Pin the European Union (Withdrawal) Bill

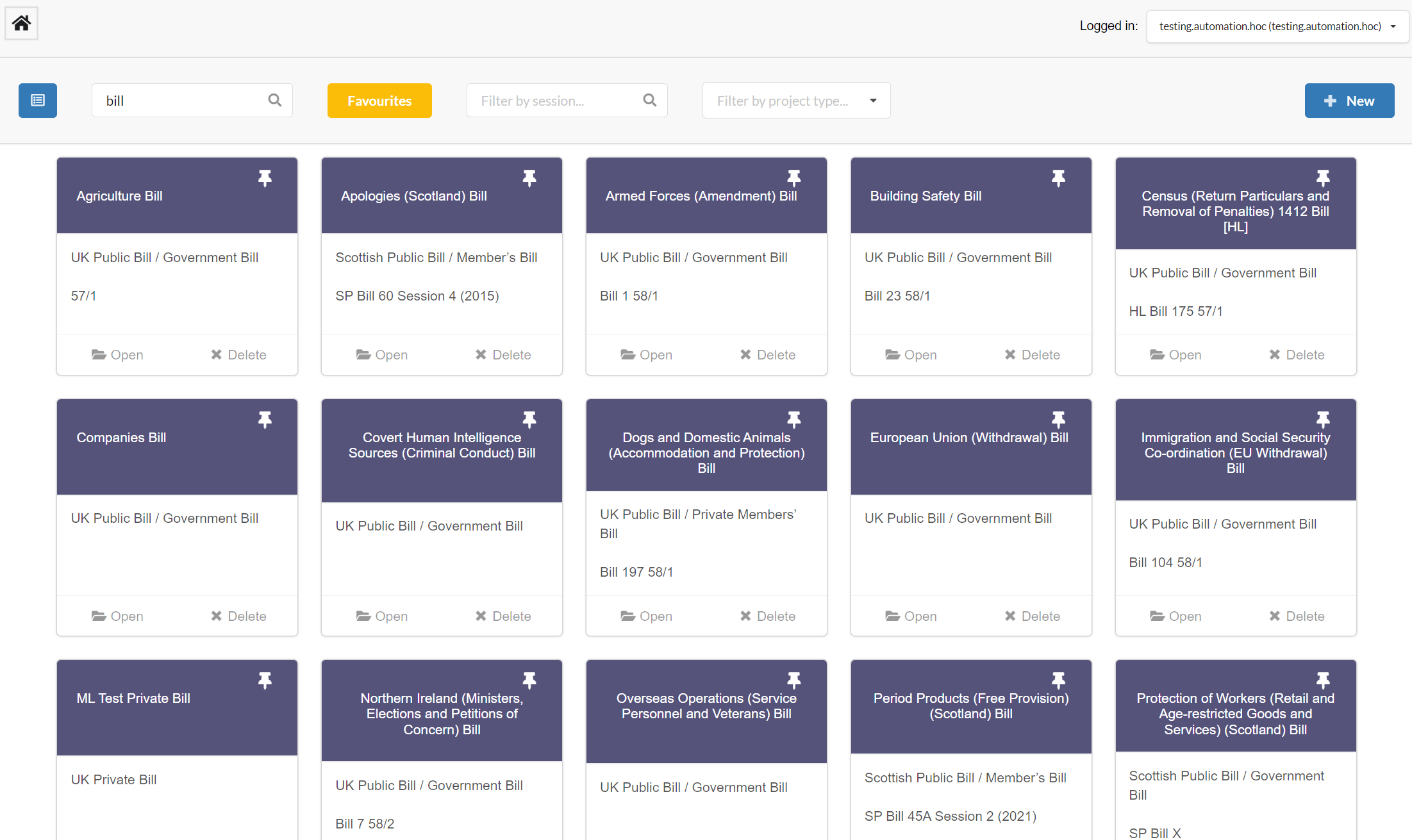click(1059, 420)
